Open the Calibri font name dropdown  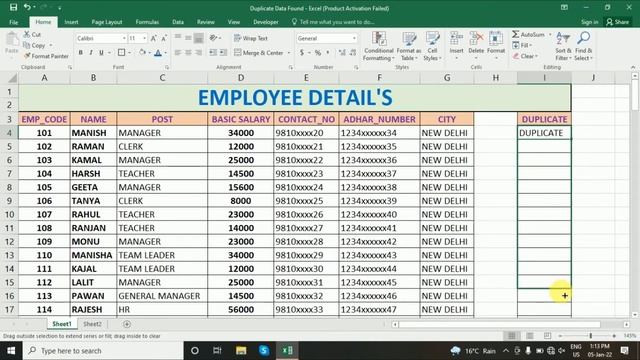124,38
